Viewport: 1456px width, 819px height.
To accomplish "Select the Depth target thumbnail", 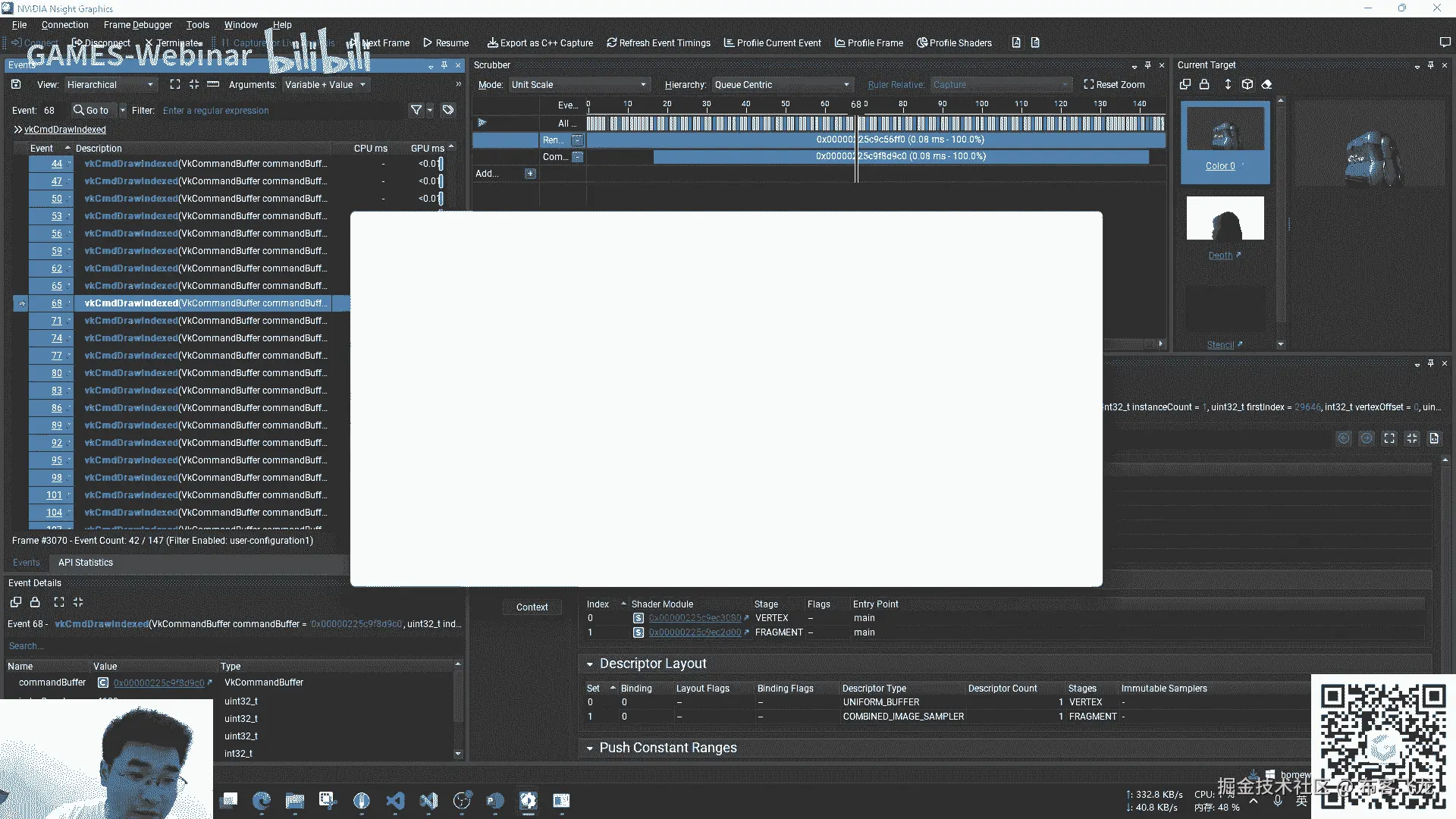I will (x=1225, y=219).
